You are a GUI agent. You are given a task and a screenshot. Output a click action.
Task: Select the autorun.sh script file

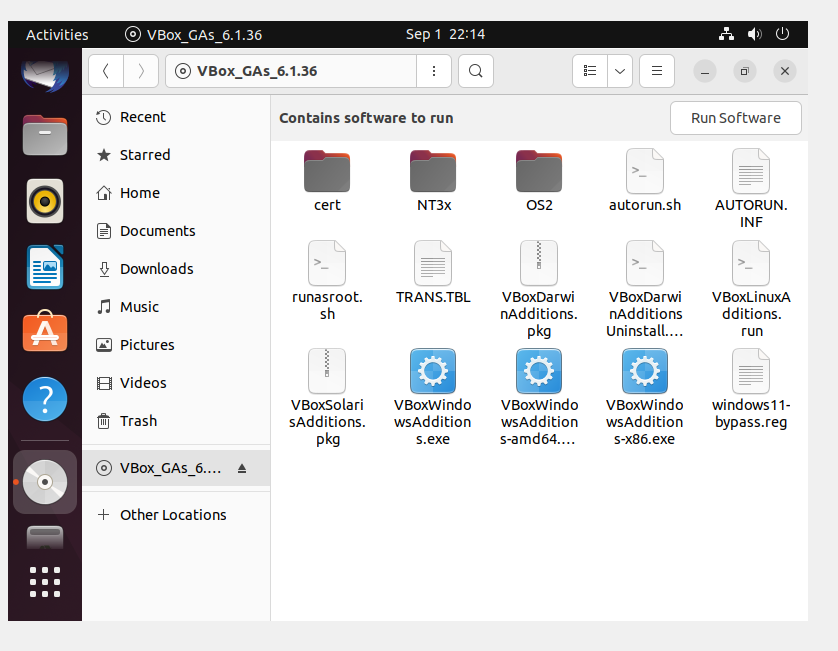(x=645, y=182)
